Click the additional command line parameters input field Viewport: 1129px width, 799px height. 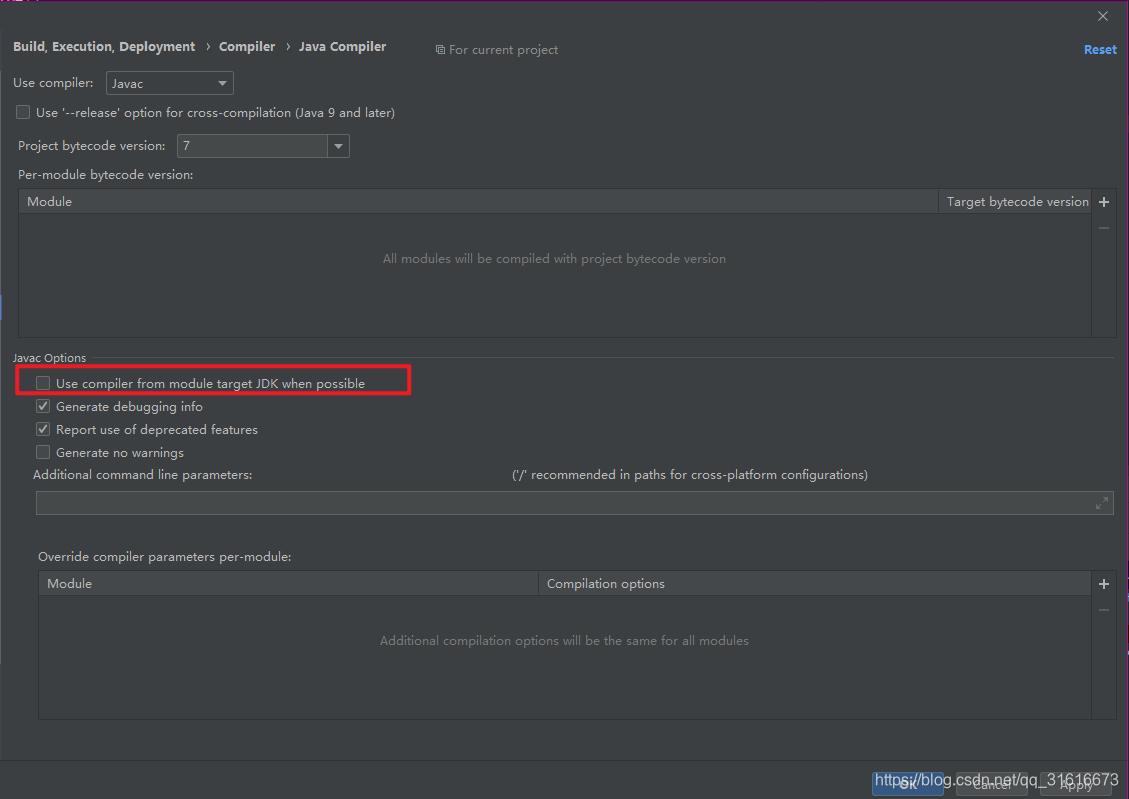pyautogui.click(x=500, y=502)
